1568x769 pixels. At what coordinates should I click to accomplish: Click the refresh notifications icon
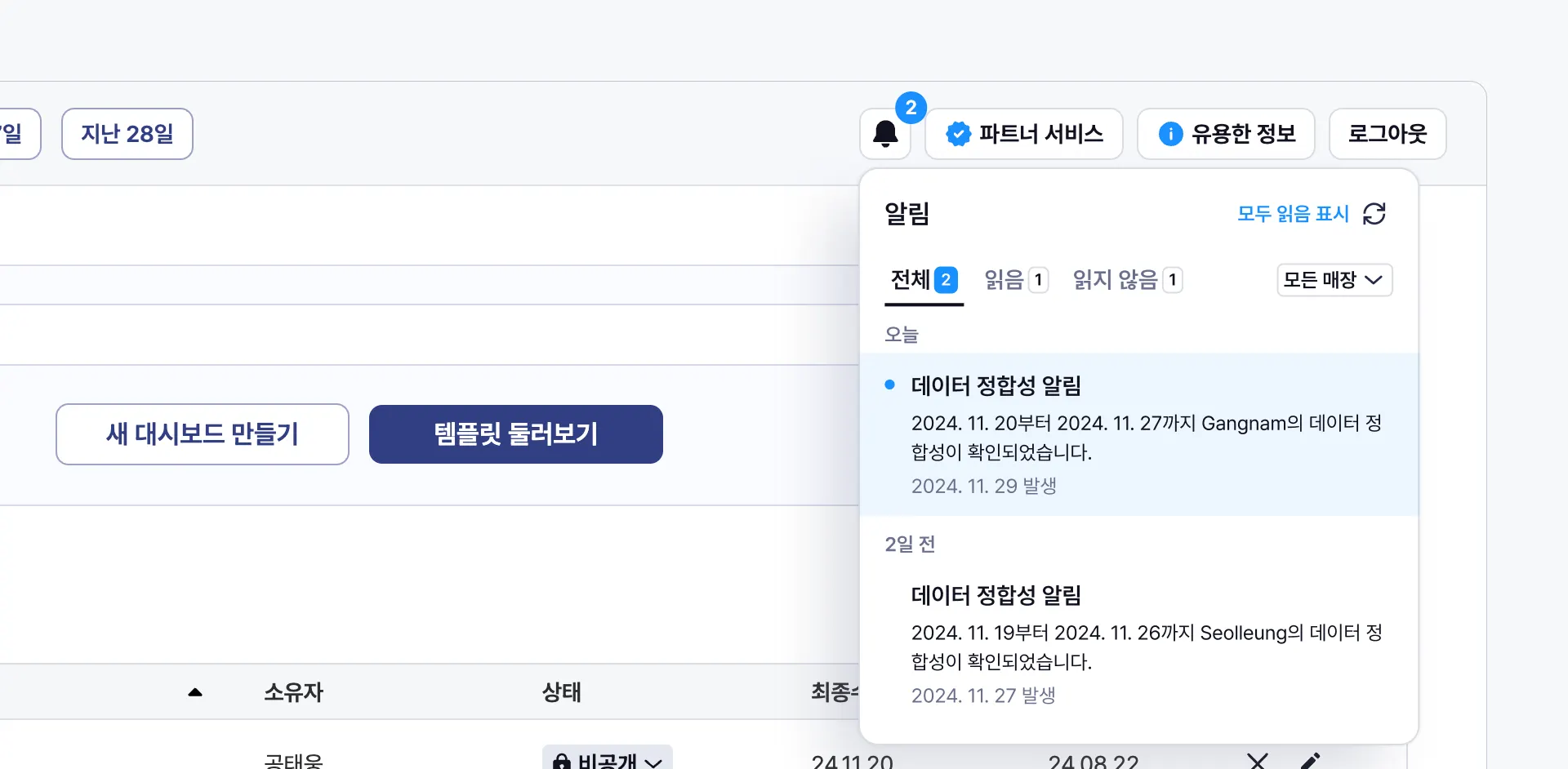click(1374, 214)
